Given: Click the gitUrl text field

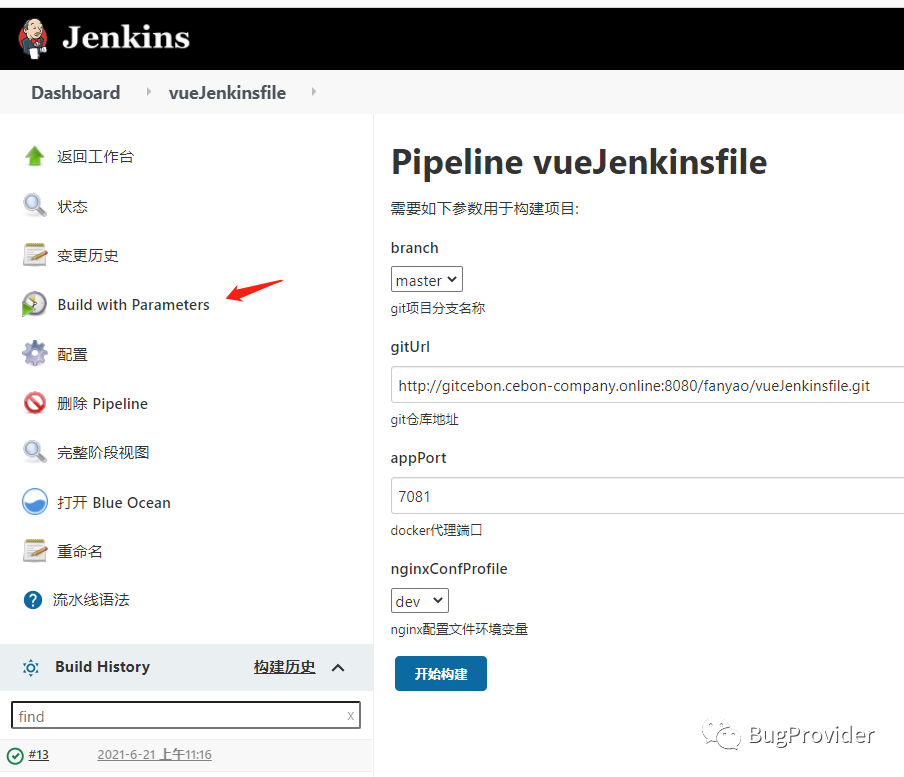Looking at the screenshot, I should (647, 385).
